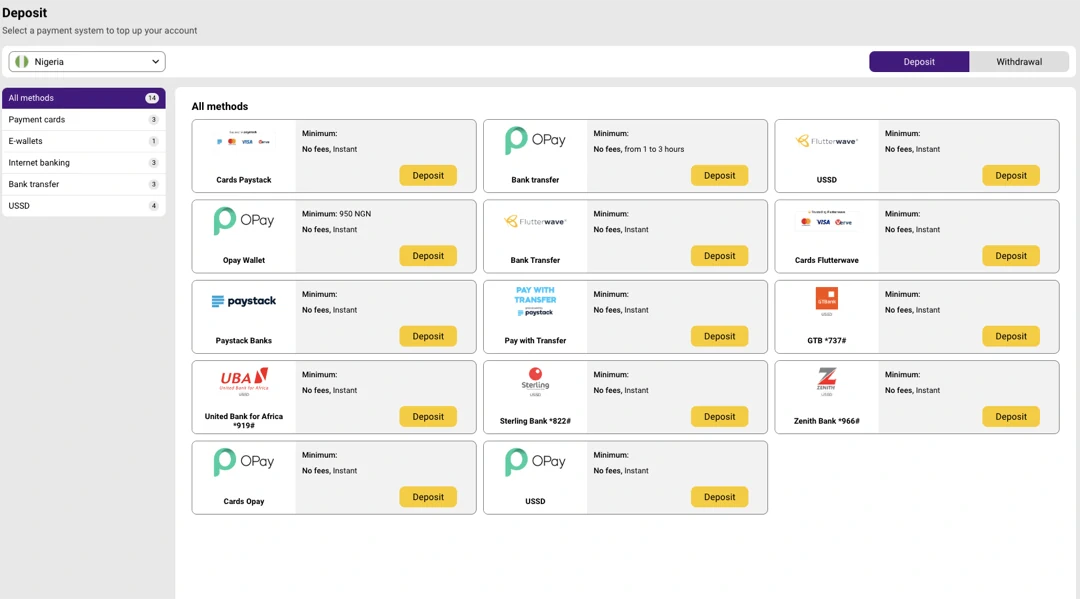1080x599 pixels.
Task: Click the 'All methods' section heading
Action: 220,106
